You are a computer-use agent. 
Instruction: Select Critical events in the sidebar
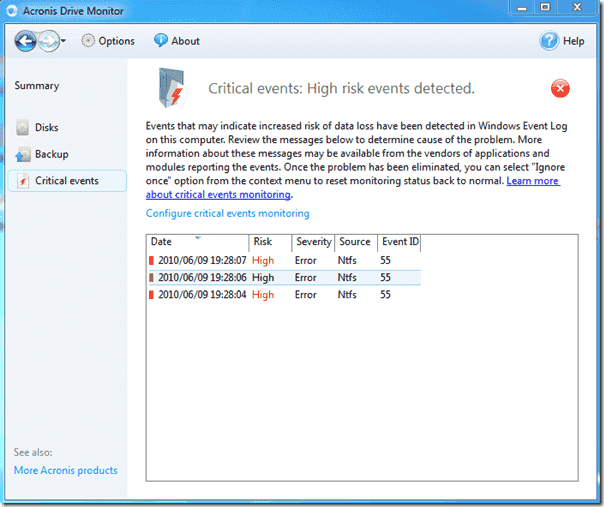67,181
